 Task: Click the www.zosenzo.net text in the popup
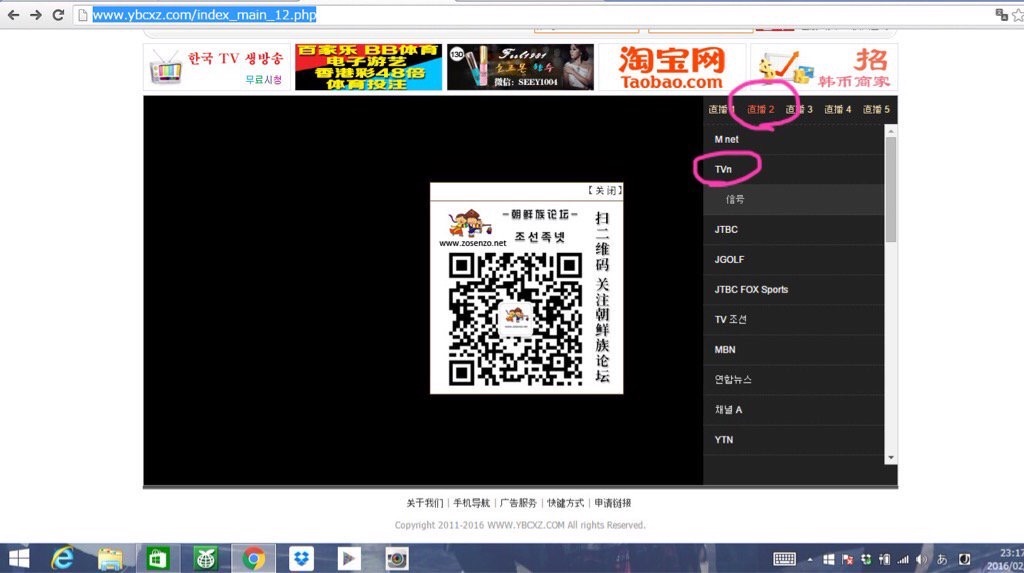tap(472, 243)
